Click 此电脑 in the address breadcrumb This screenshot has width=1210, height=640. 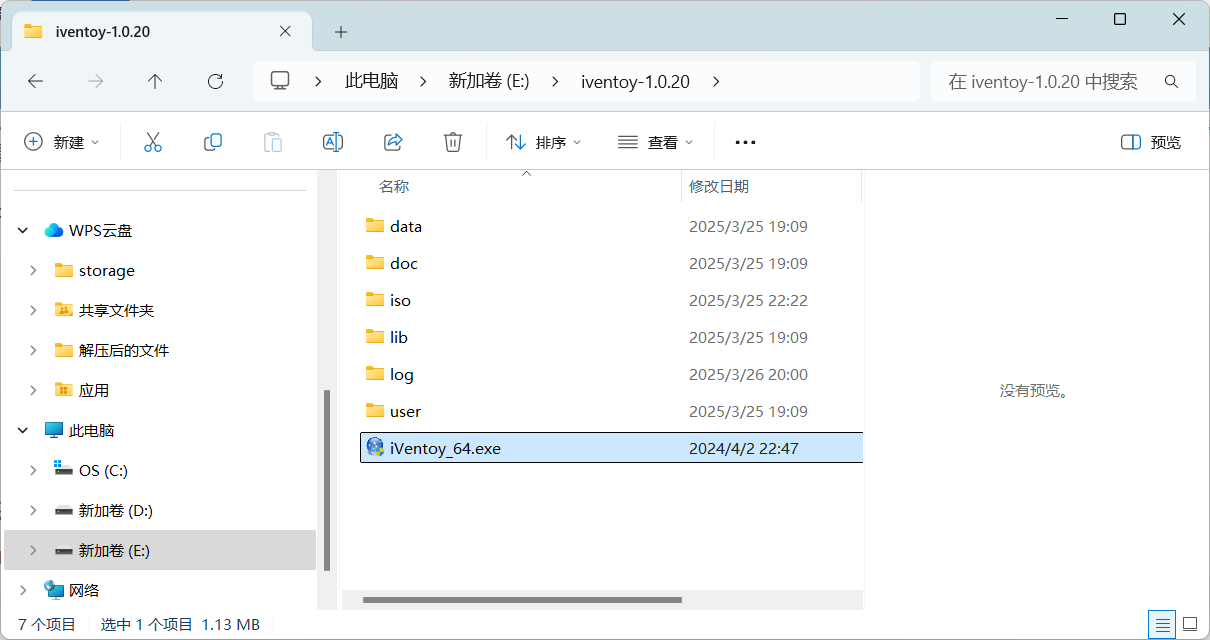[x=371, y=81]
